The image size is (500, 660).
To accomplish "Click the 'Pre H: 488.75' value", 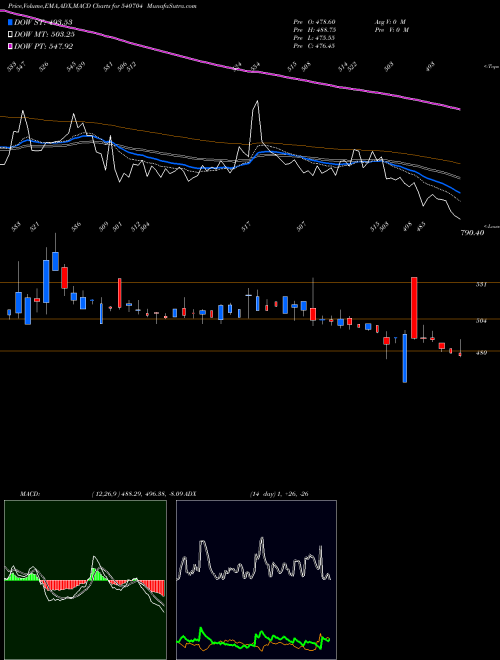I will click(x=314, y=30).
